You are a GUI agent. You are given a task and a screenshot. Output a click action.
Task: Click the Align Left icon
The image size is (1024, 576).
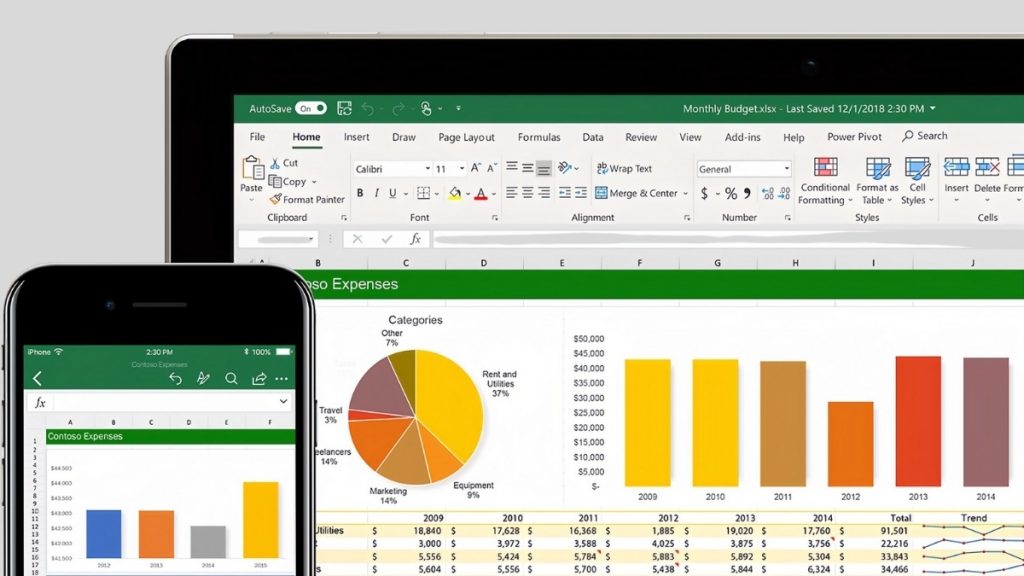pyautogui.click(x=512, y=193)
